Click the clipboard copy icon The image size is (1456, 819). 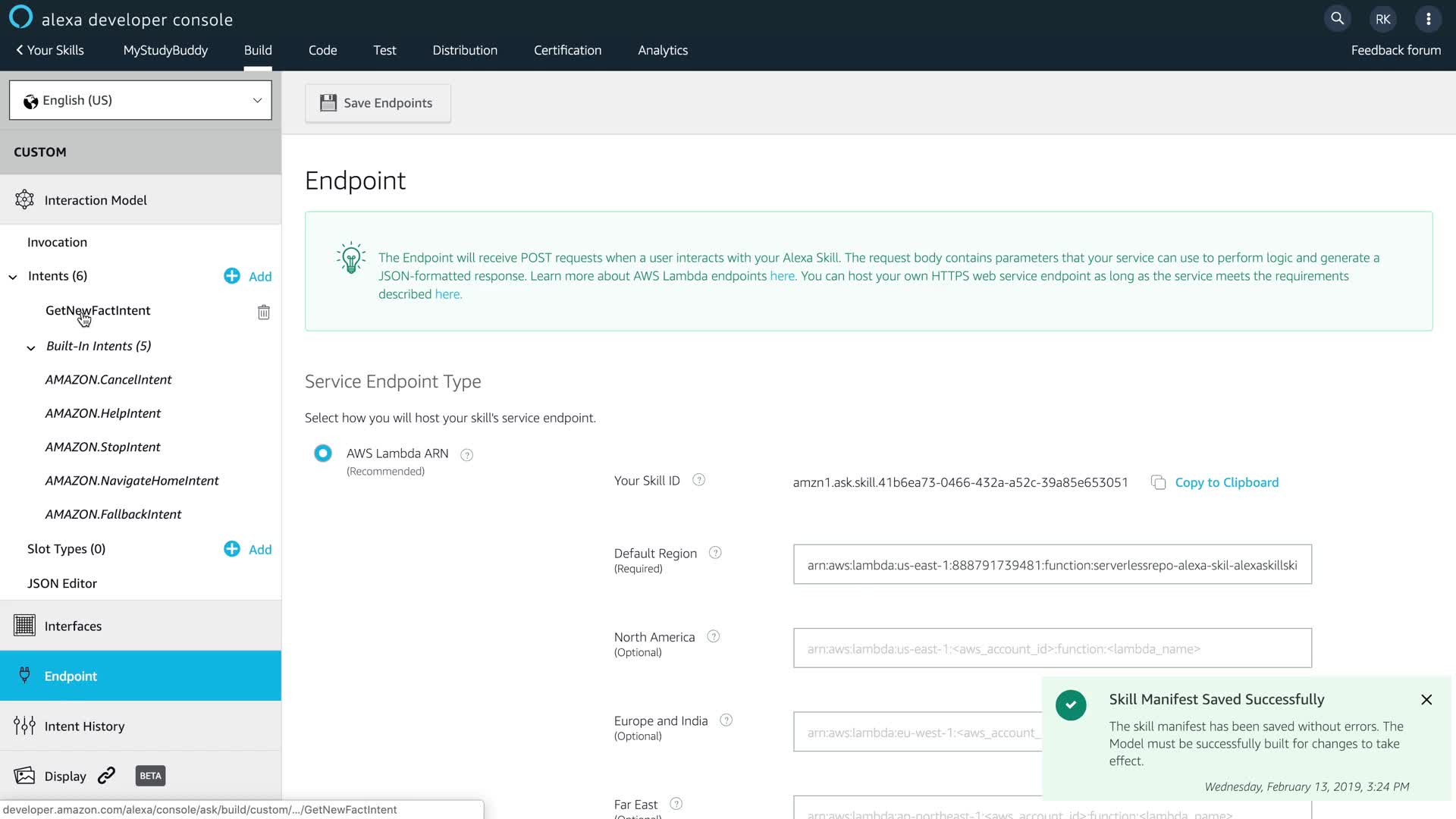1158,482
